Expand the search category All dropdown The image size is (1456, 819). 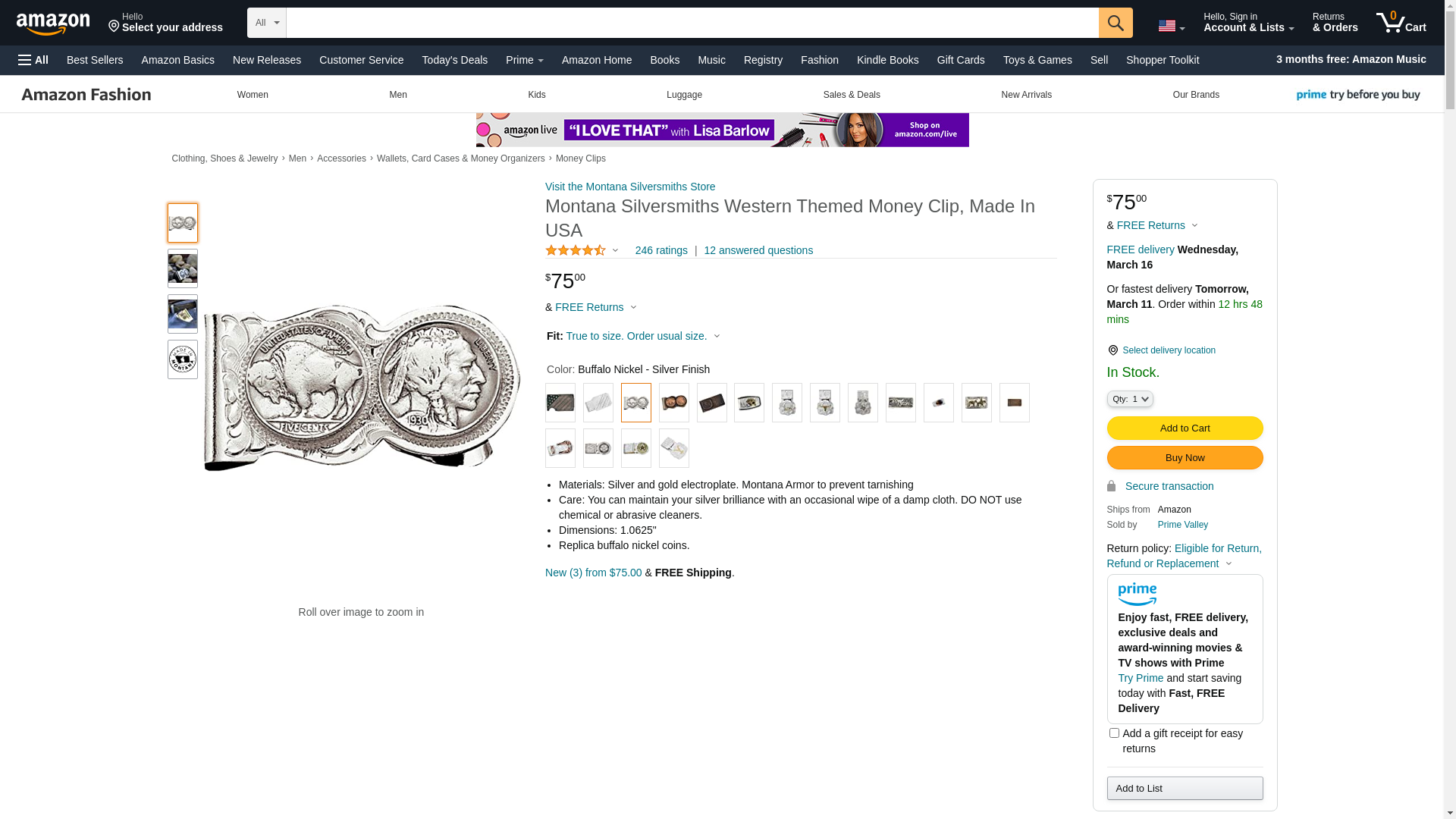pos(267,23)
